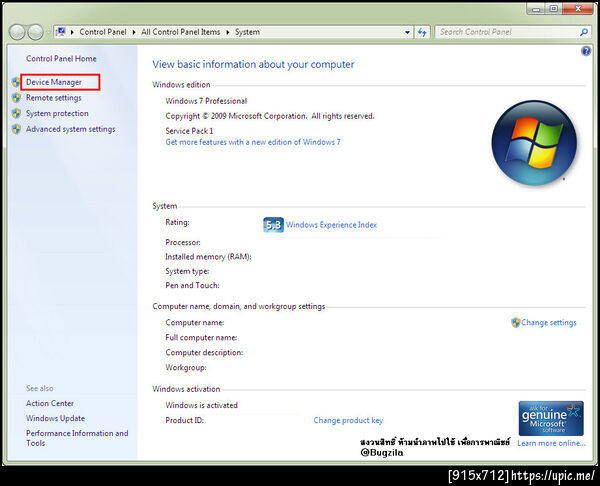The height and width of the screenshot is (486, 600).
Task: Open Help via the blue question icon
Action: coord(586,51)
